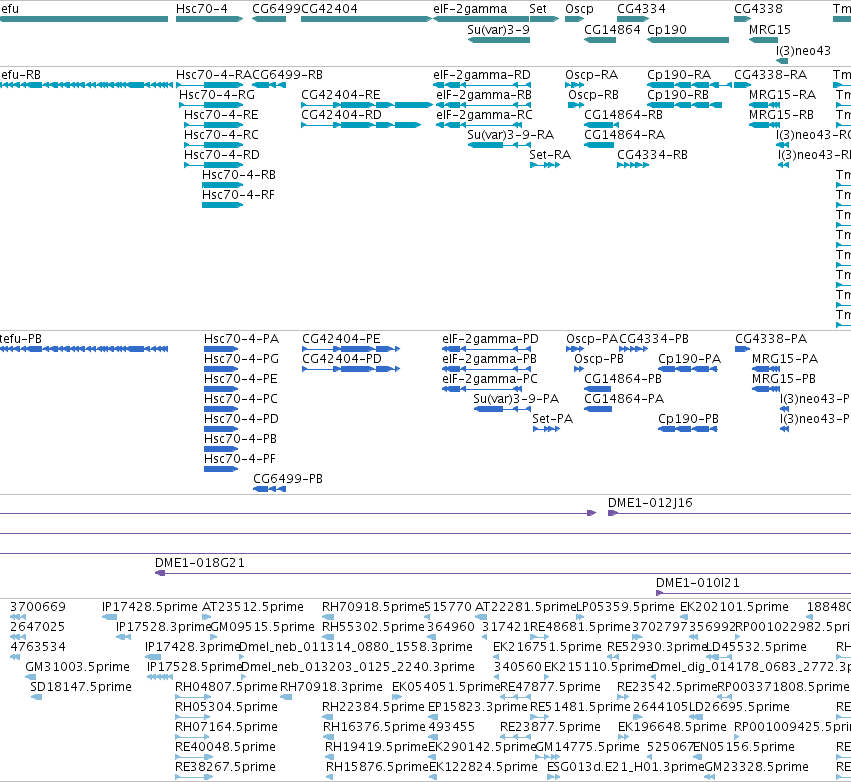Select the RE52930.3prime EST label
The height and width of the screenshot is (782, 851).
[x=657, y=647]
